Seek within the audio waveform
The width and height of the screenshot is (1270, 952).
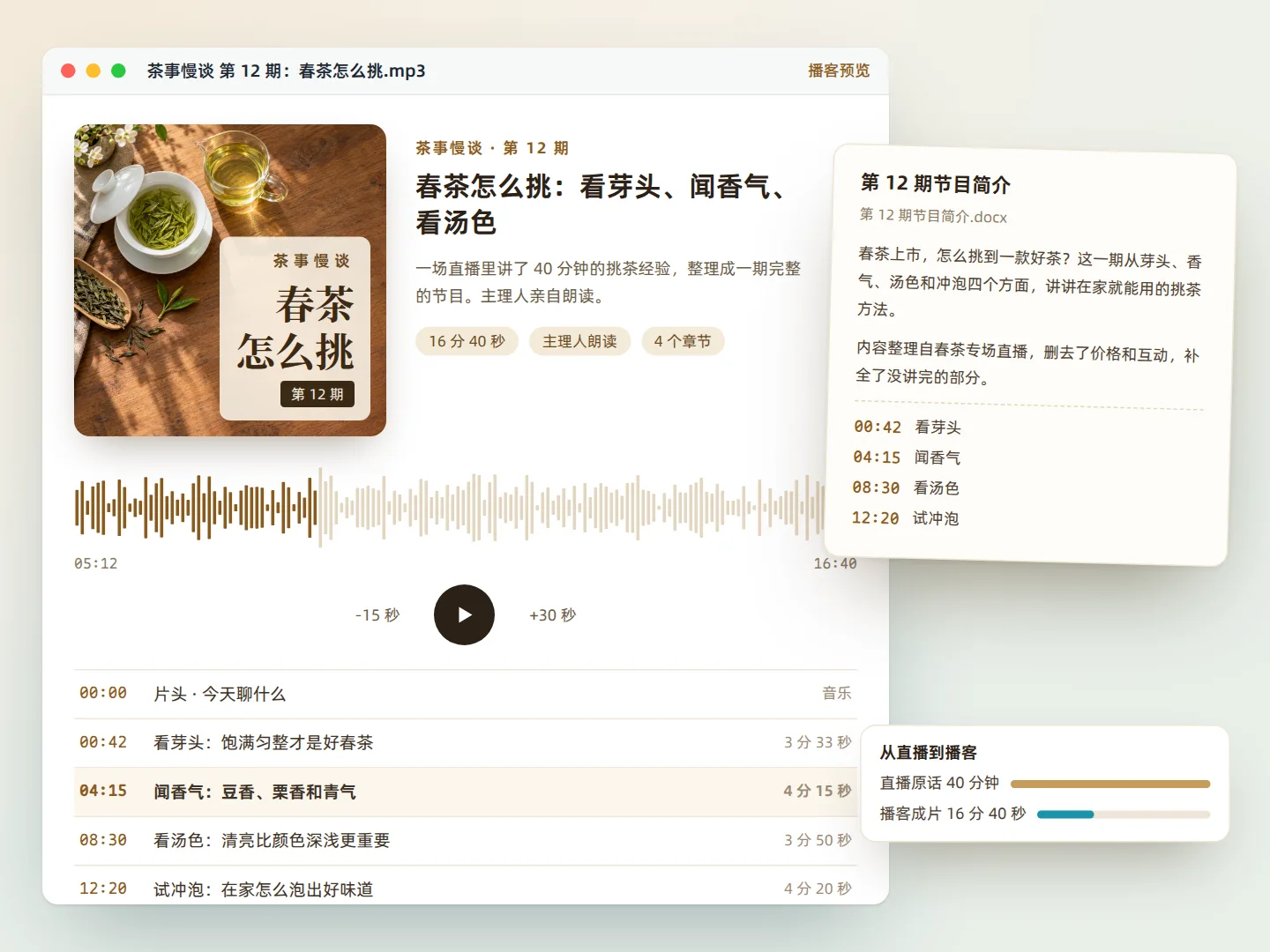pyautogui.click(x=450, y=507)
